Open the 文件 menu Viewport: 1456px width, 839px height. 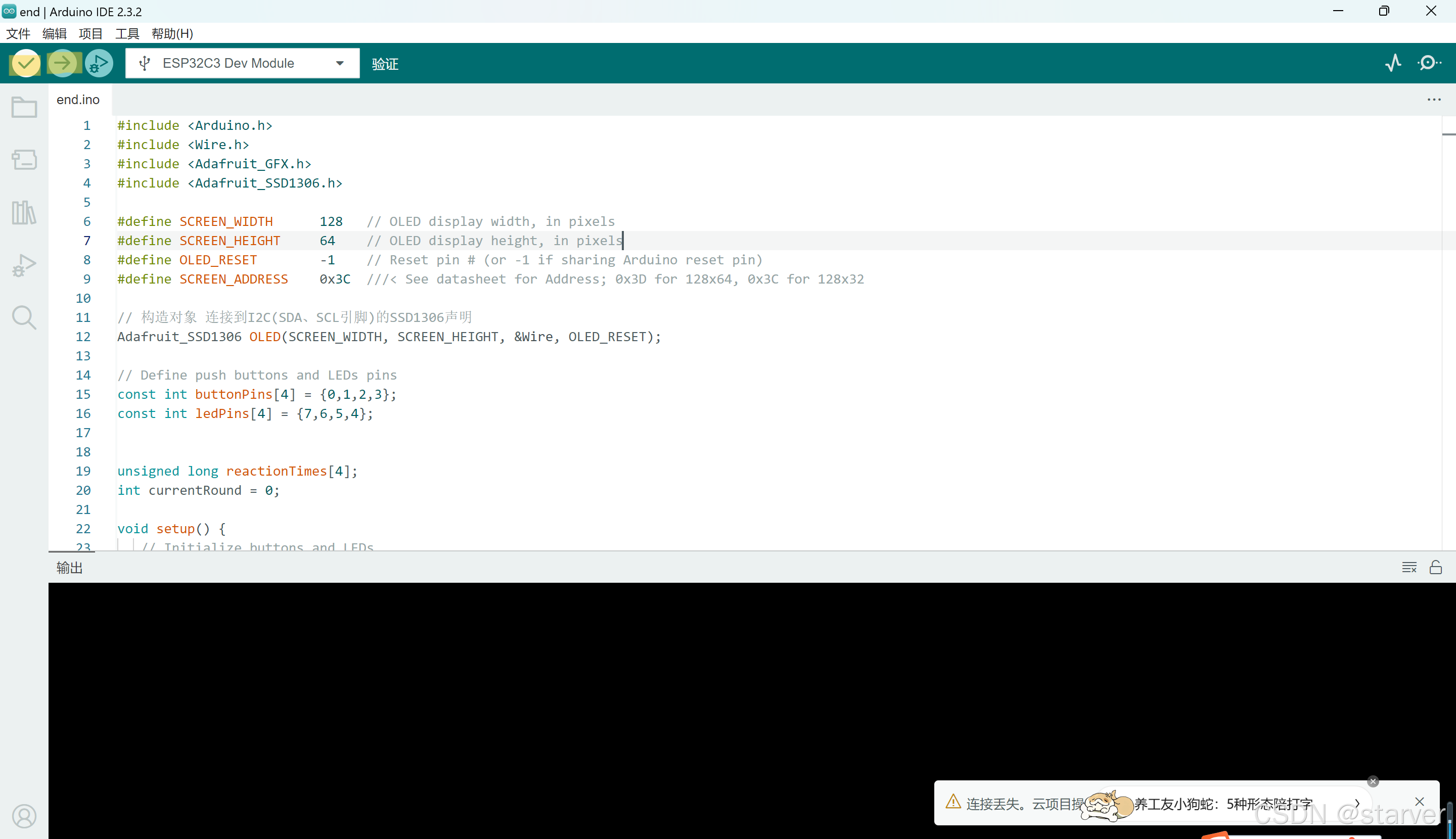pos(18,33)
